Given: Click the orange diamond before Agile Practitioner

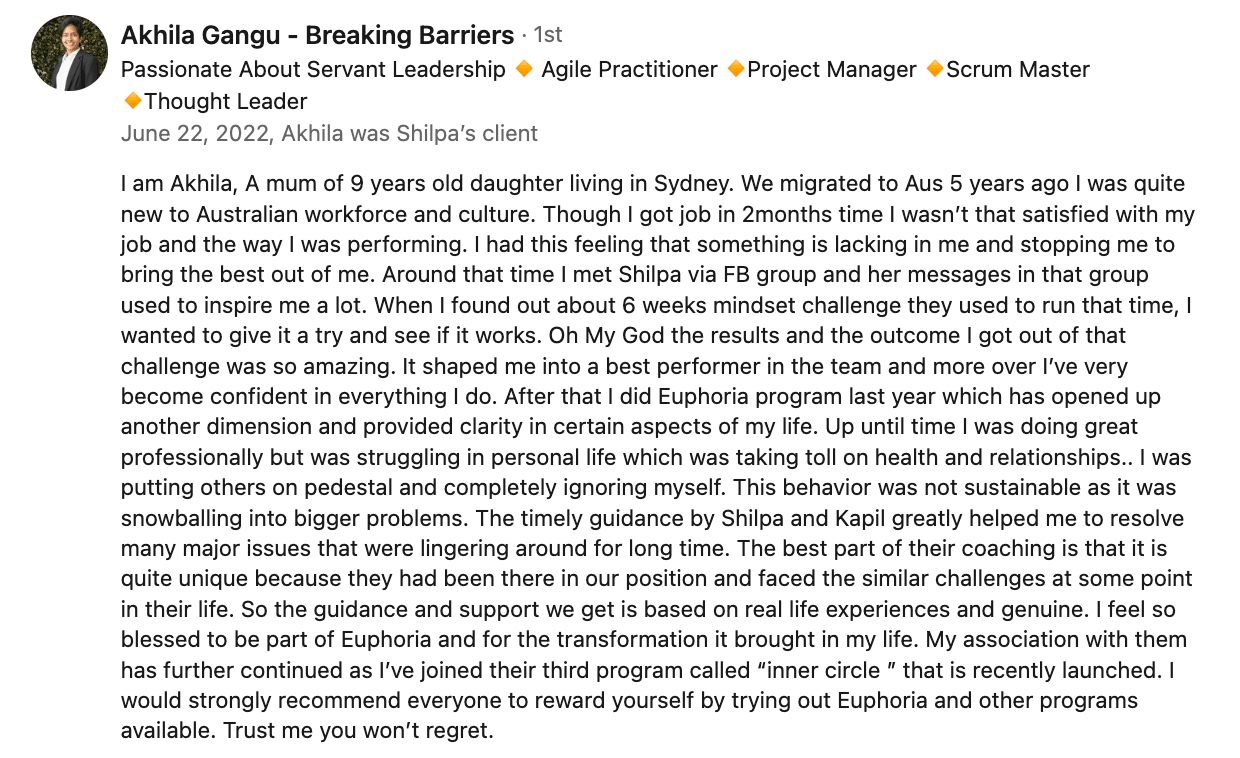Looking at the screenshot, I should tap(523, 69).
